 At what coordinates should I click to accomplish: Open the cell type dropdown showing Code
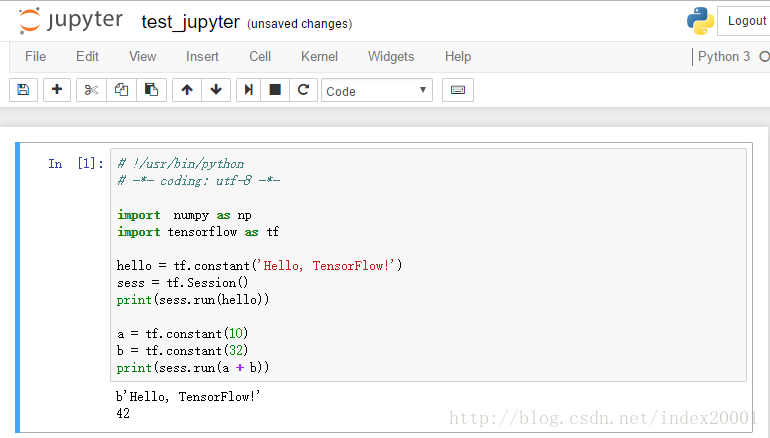(377, 90)
